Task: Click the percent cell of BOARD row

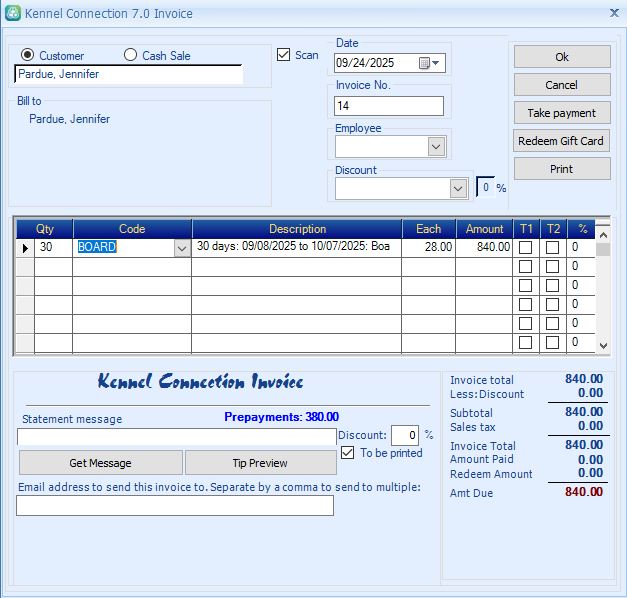Action: (x=581, y=248)
